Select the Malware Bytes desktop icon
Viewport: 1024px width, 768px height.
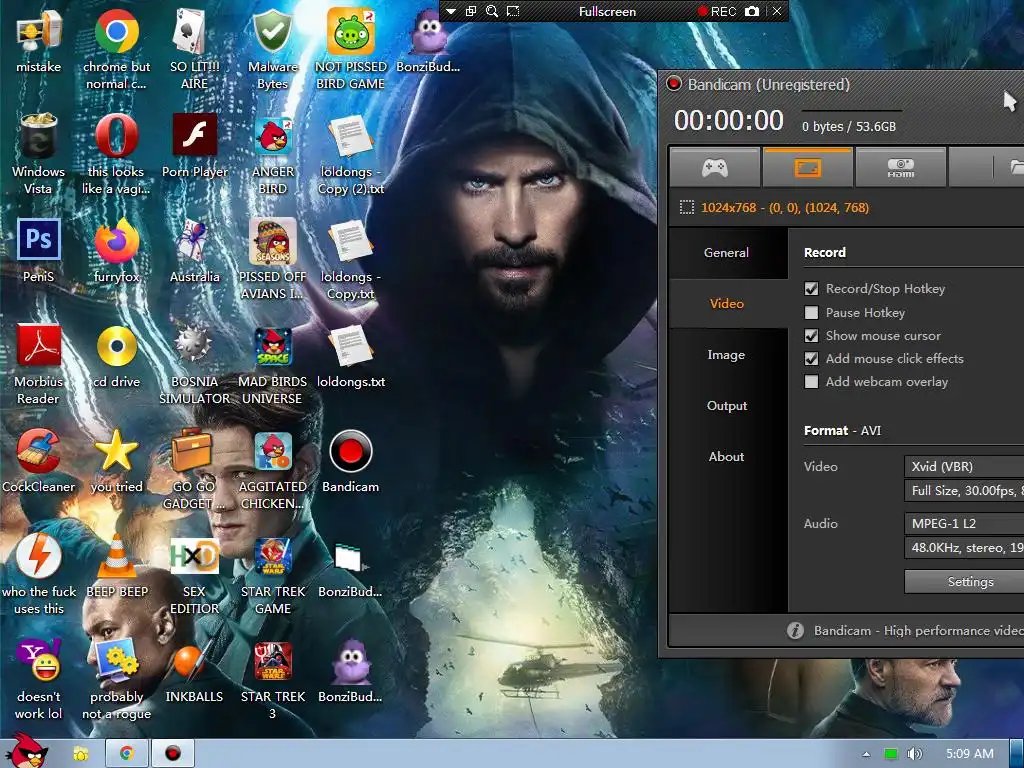point(272,49)
